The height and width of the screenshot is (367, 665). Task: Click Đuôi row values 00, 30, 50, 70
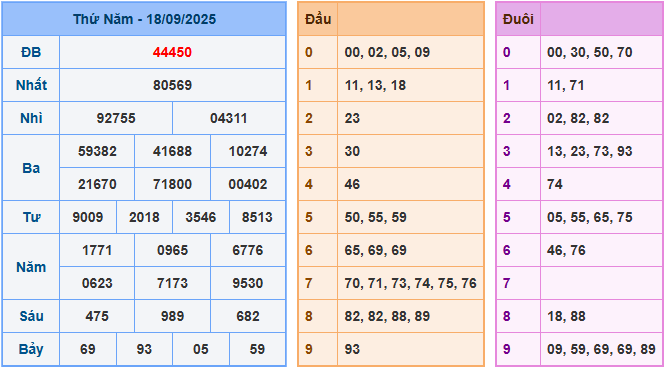click(590, 52)
